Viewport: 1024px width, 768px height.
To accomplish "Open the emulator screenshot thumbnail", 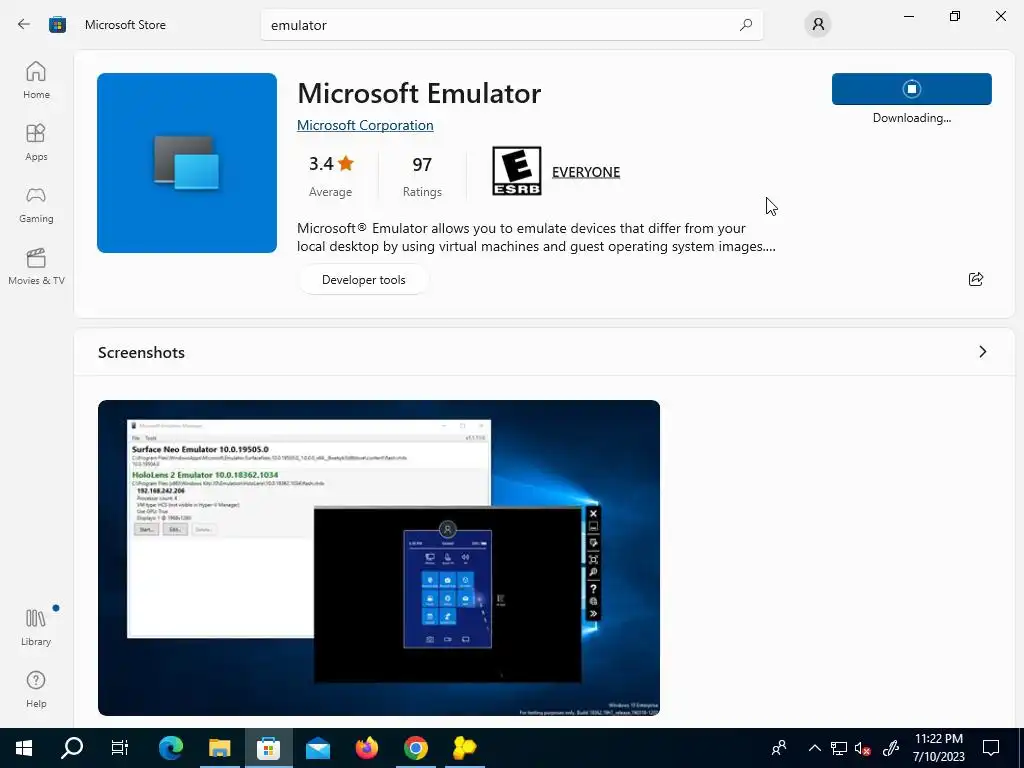I will 379,558.
